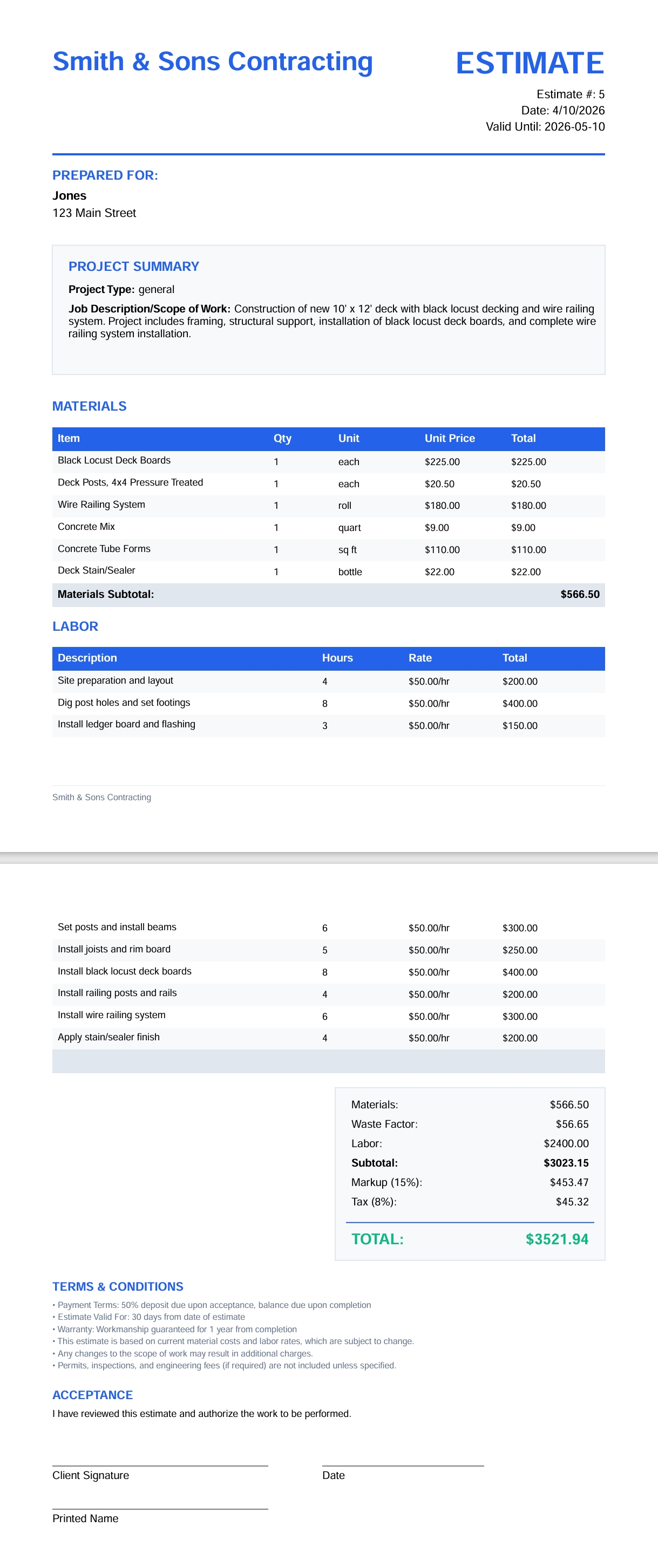Select the client name Jones
The image size is (658, 1568).
[70, 195]
